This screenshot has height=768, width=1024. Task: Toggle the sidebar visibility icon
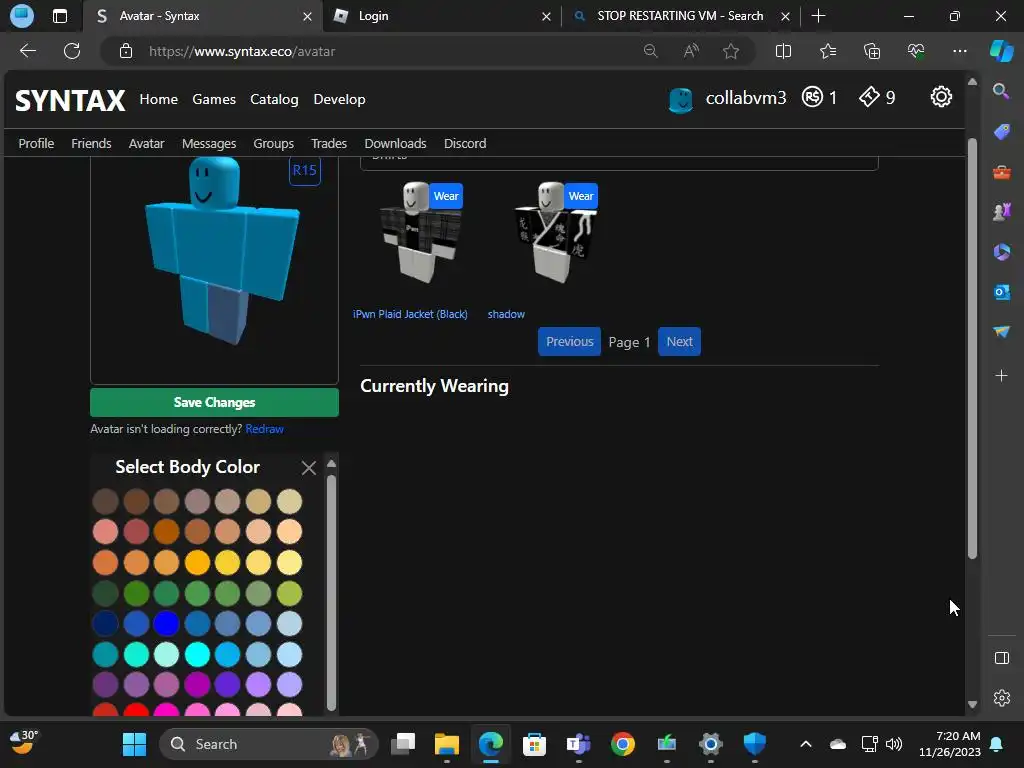tap(1001, 658)
